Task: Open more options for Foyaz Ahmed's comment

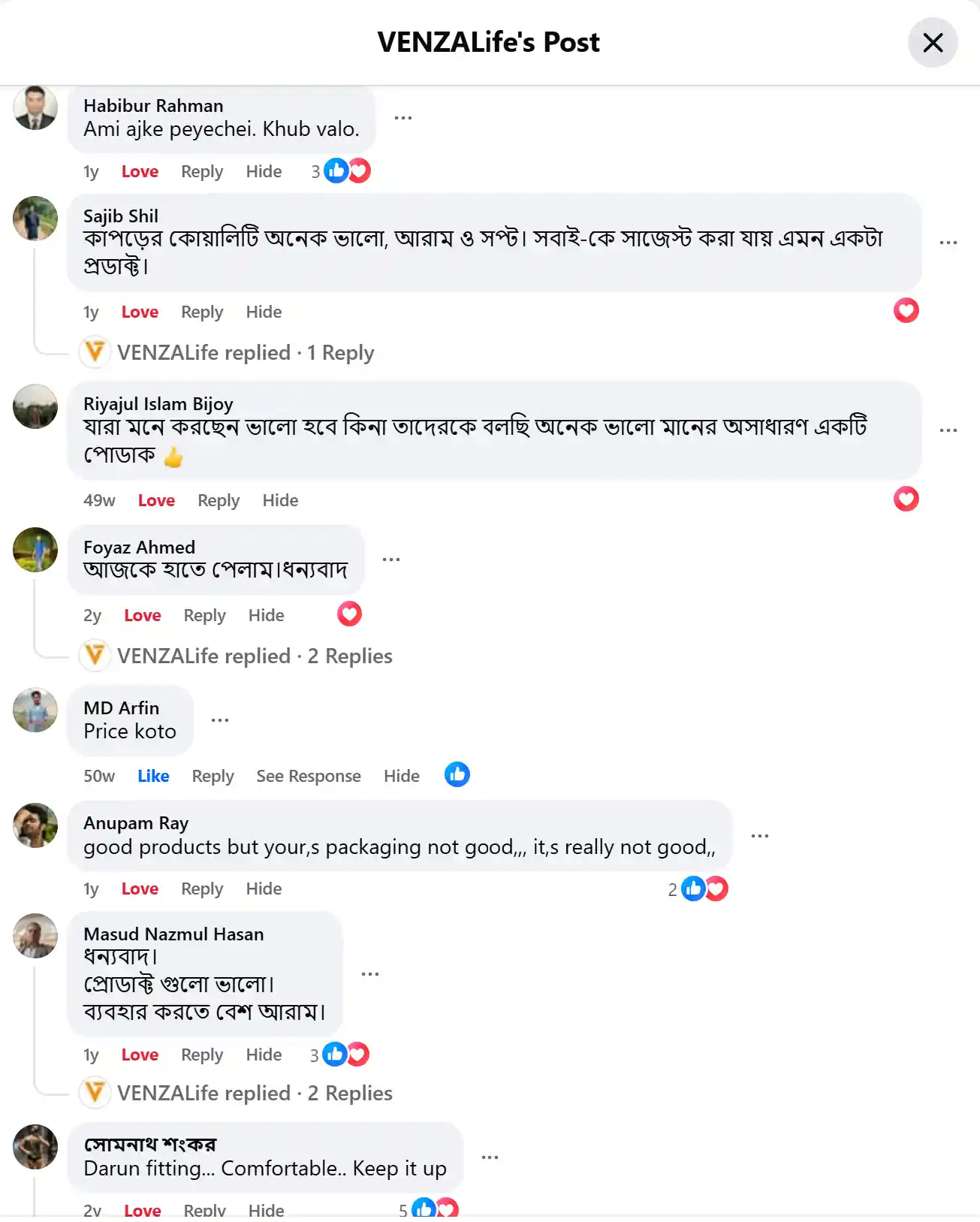Action: [390, 560]
